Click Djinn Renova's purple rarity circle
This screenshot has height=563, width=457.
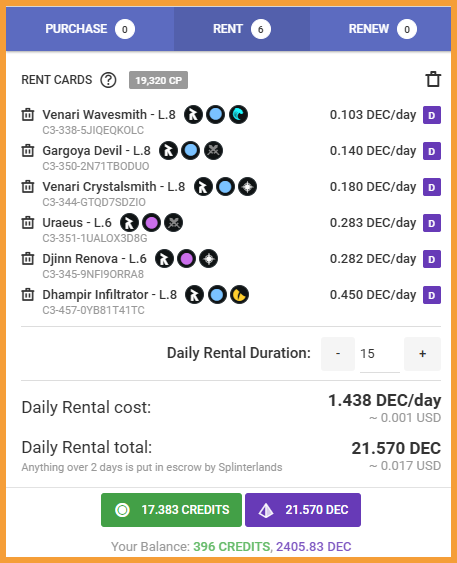point(186,259)
